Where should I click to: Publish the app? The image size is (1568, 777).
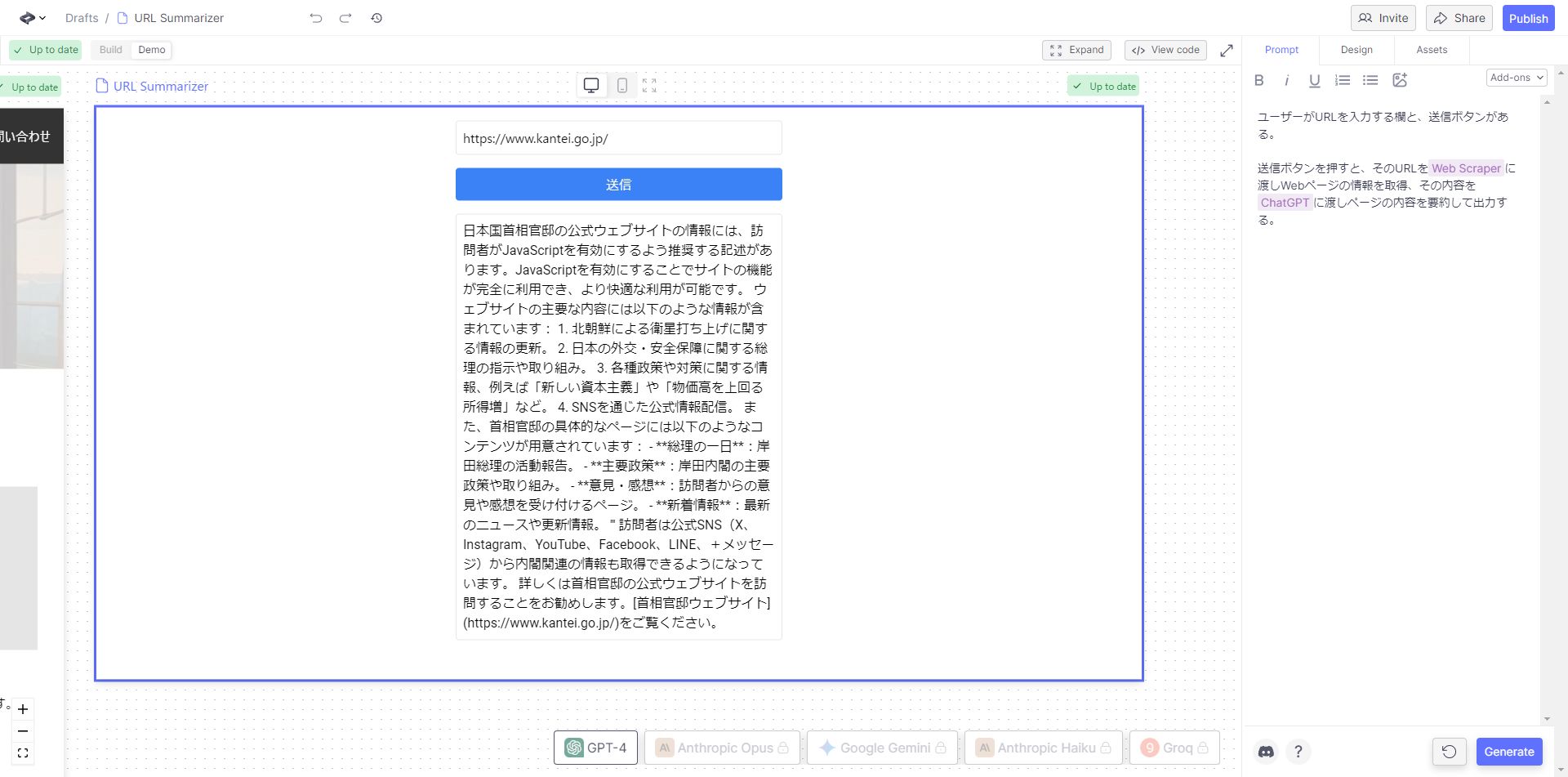(1528, 17)
